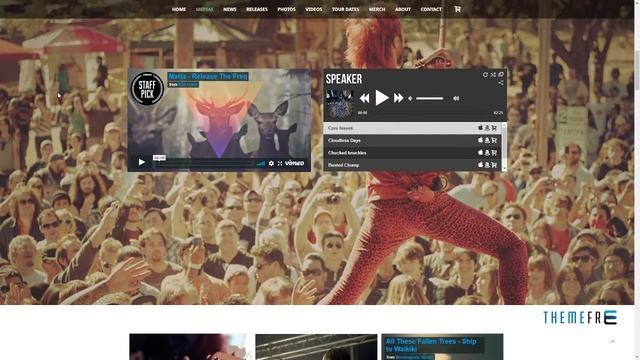Click the album artwork in Speaker player
Viewport: 640px width, 360px height.
pos(339,104)
